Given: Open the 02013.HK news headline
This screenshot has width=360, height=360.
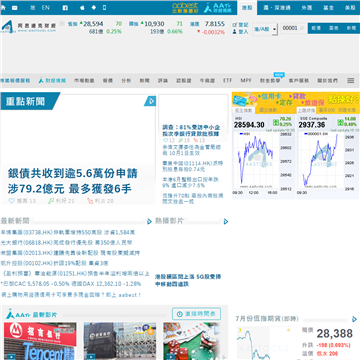Looking at the screenshot, I should click(x=70, y=253).
